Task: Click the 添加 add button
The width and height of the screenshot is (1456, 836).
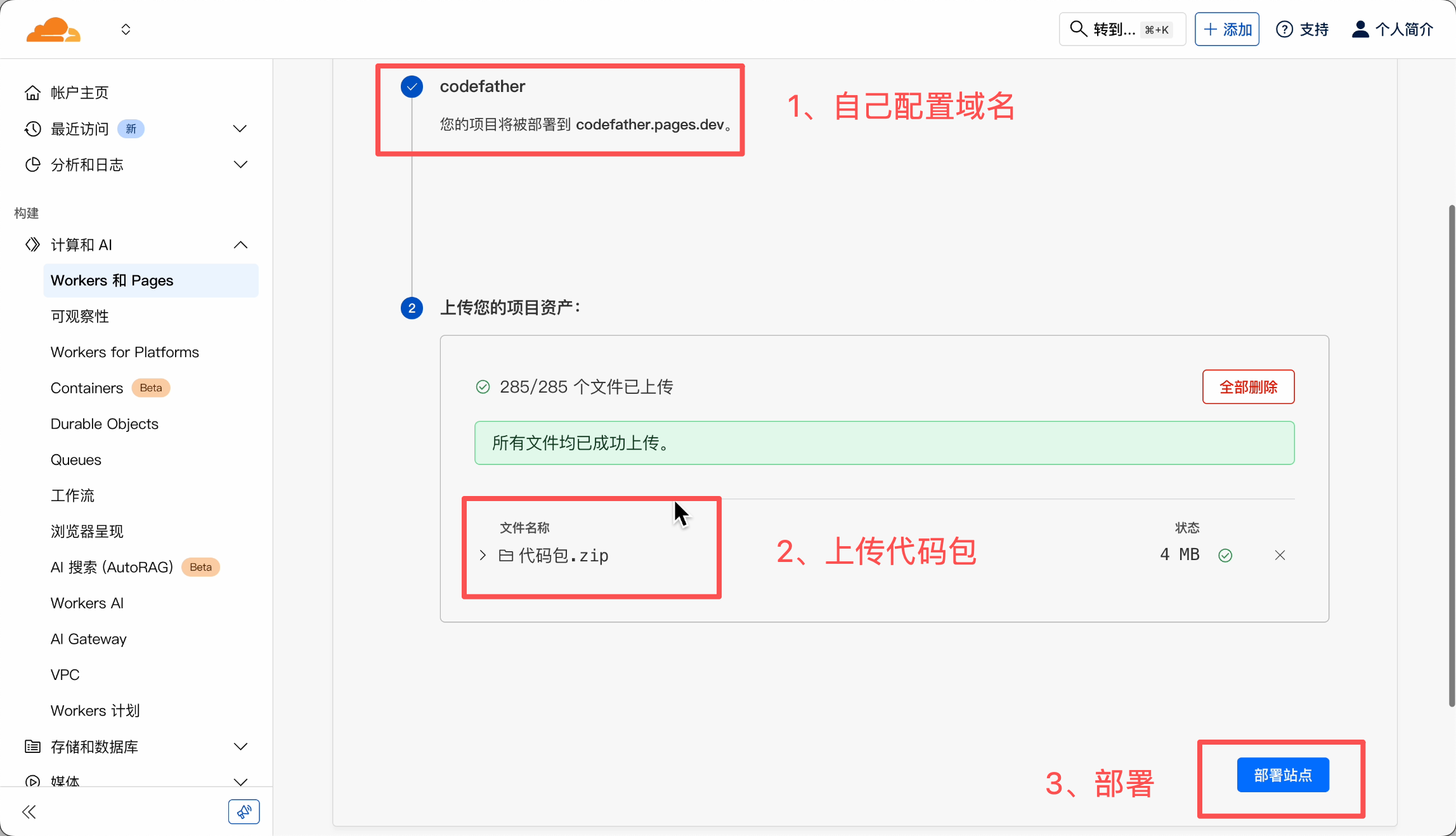Action: (x=1226, y=29)
